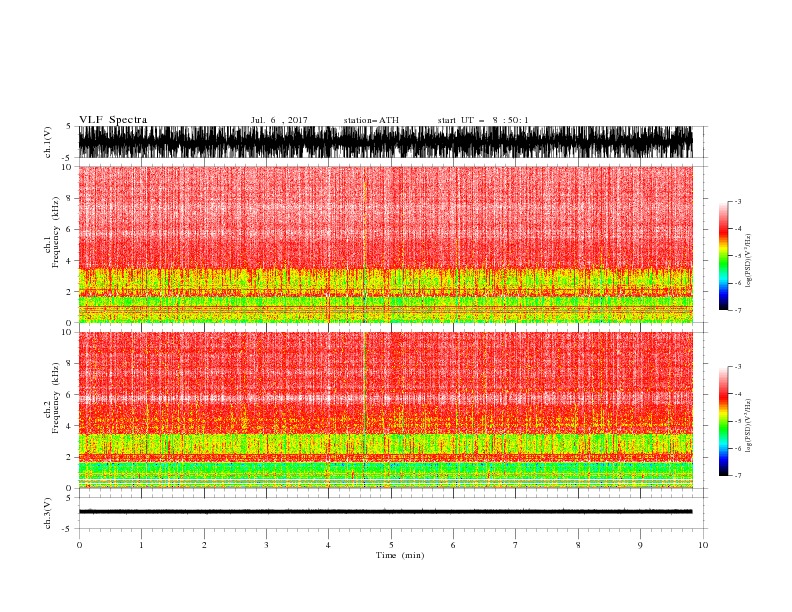The height and width of the screenshot is (612, 792).
Task: Click the "Time (min)" axis title
Action: click(400, 555)
